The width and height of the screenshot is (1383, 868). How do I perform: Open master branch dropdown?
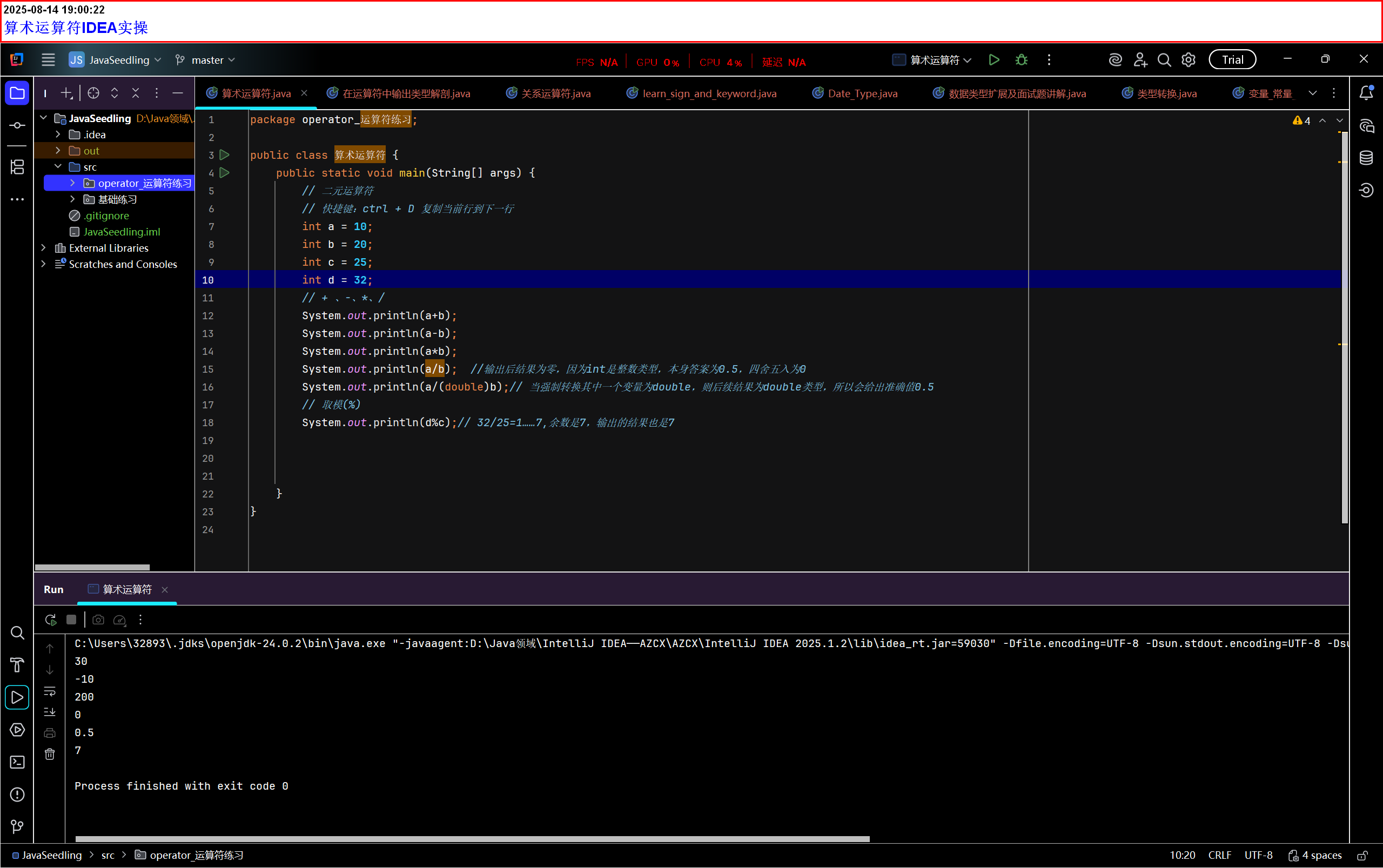click(205, 60)
